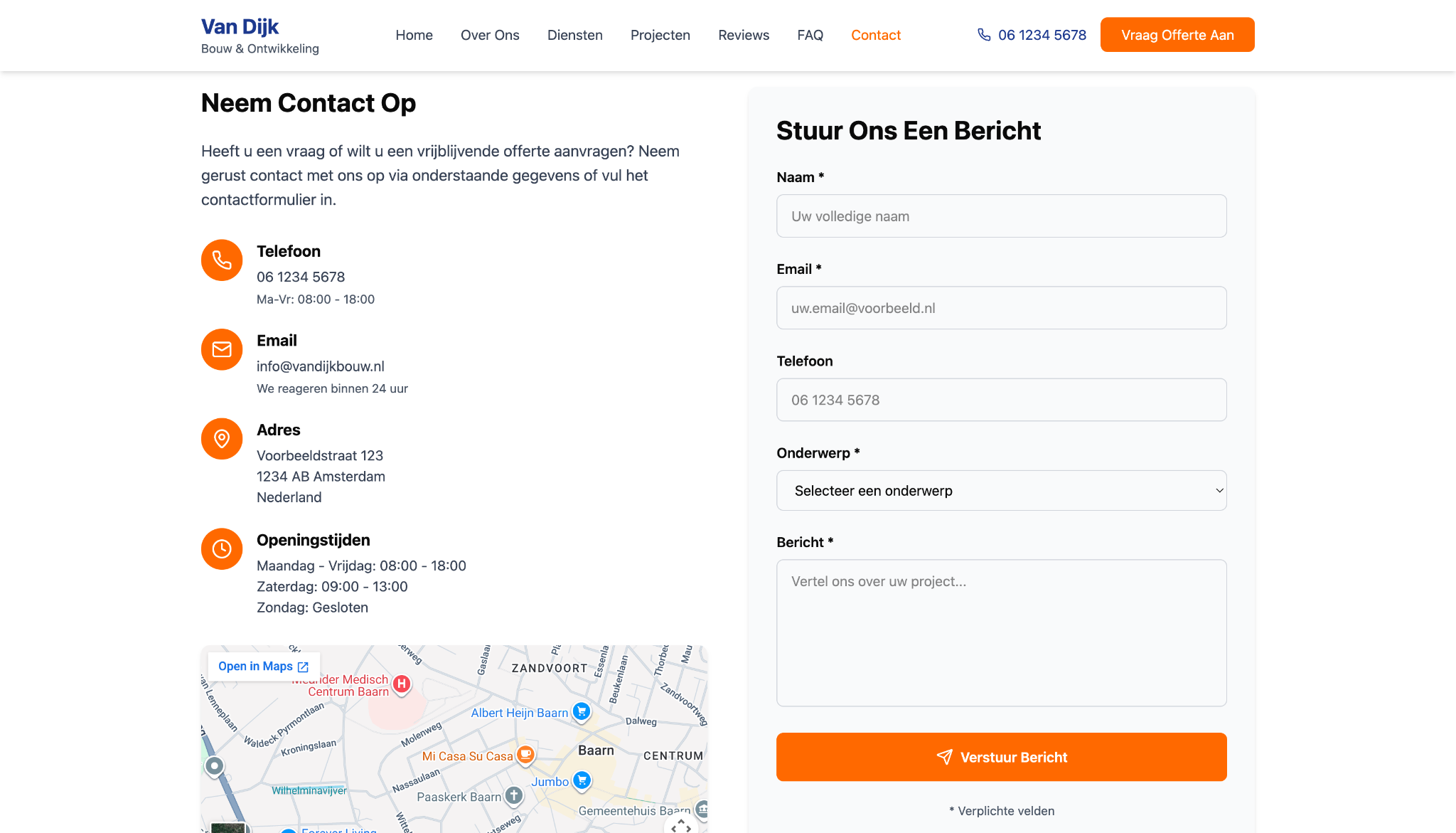Navigate to the FAQ page
The image size is (1456, 833).
tap(810, 35)
